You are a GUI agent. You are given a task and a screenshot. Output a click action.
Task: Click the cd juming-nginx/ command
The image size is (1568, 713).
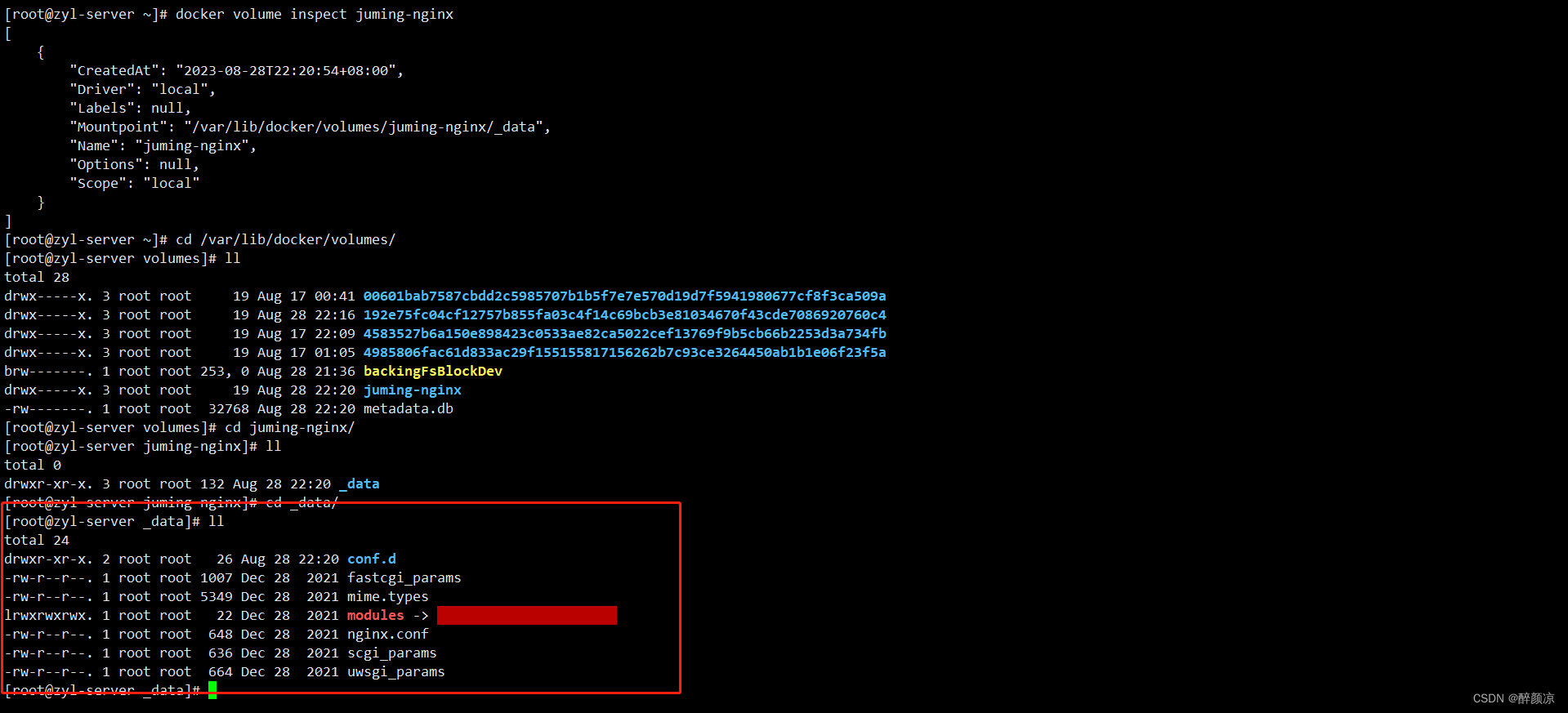click(x=290, y=427)
